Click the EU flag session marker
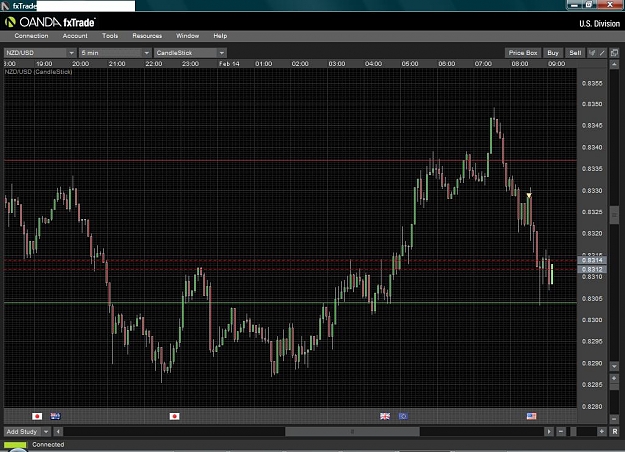 403,417
